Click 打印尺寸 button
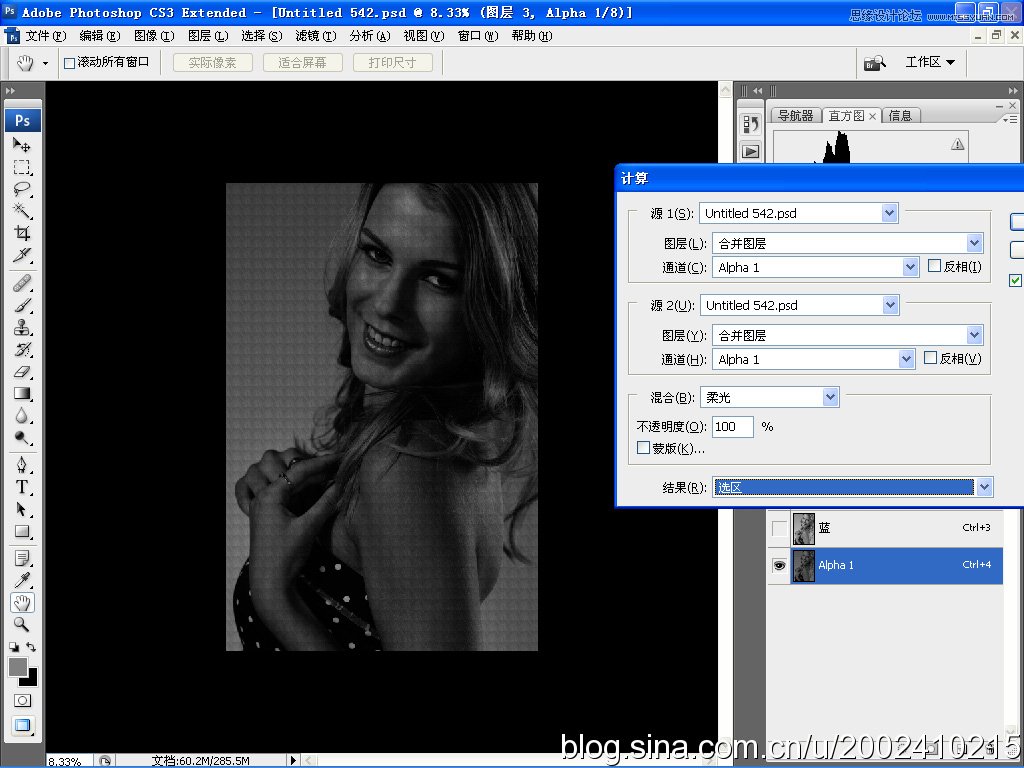 392,63
